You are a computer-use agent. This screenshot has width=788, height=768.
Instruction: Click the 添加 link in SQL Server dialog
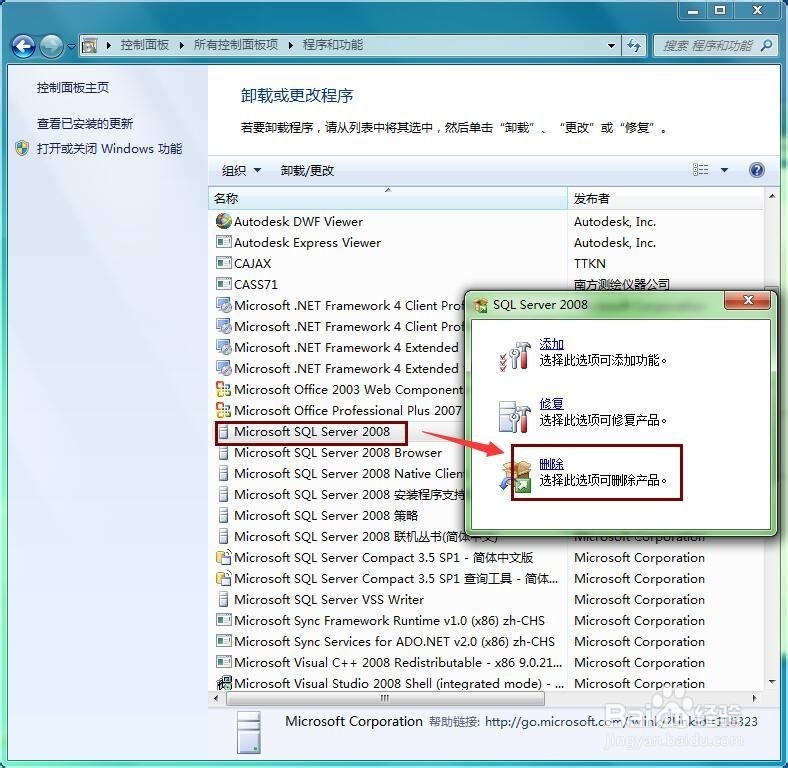pos(551,344)
